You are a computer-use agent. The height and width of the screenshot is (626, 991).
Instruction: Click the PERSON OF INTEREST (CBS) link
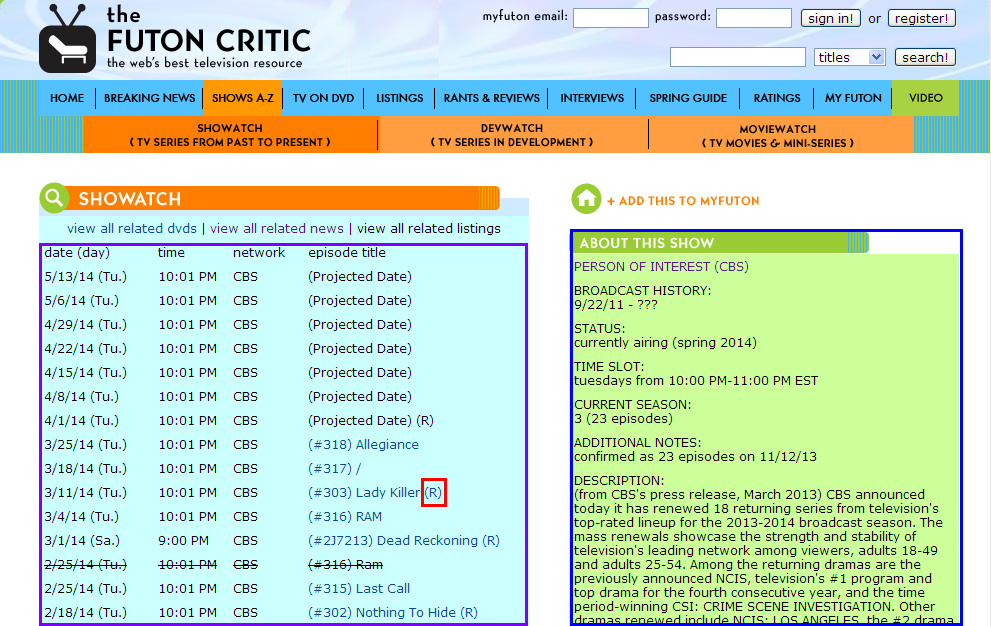(x=661, y=266)
